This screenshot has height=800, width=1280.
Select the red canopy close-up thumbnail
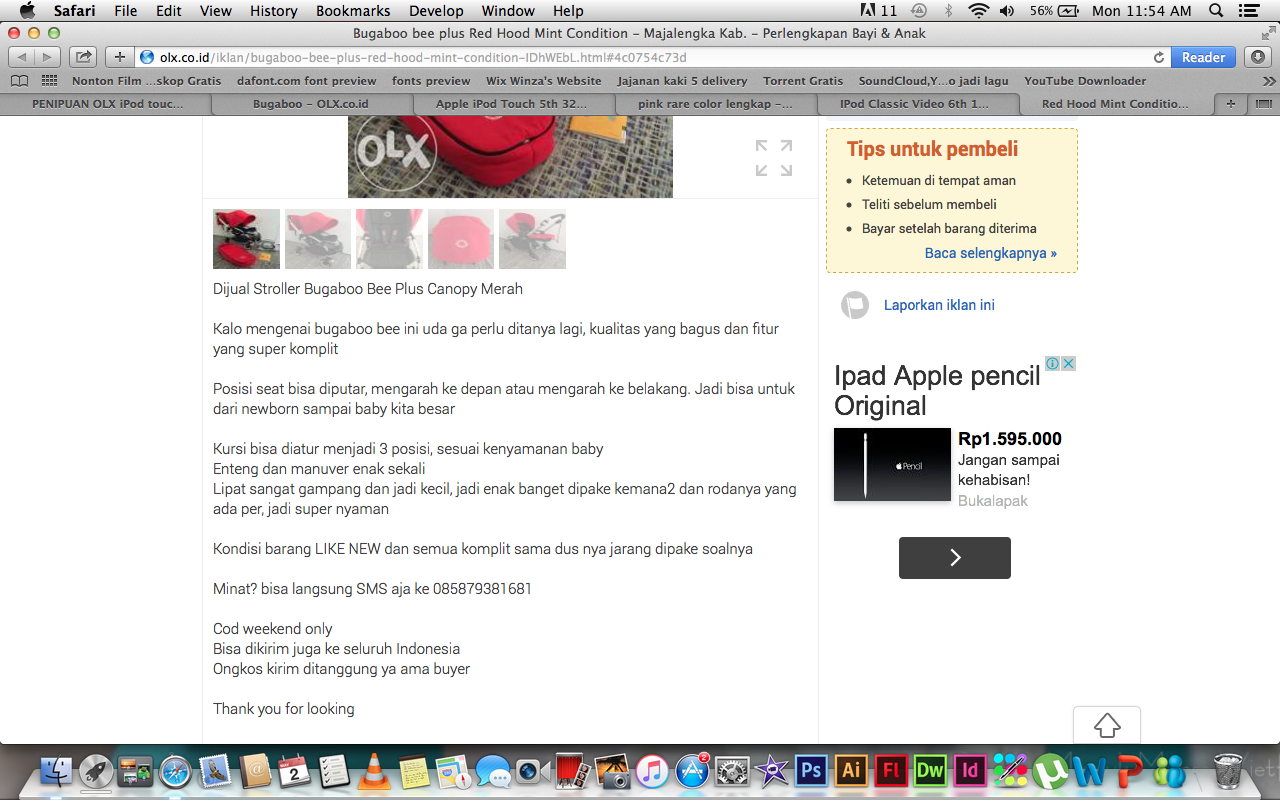click(x=461, y=239)
